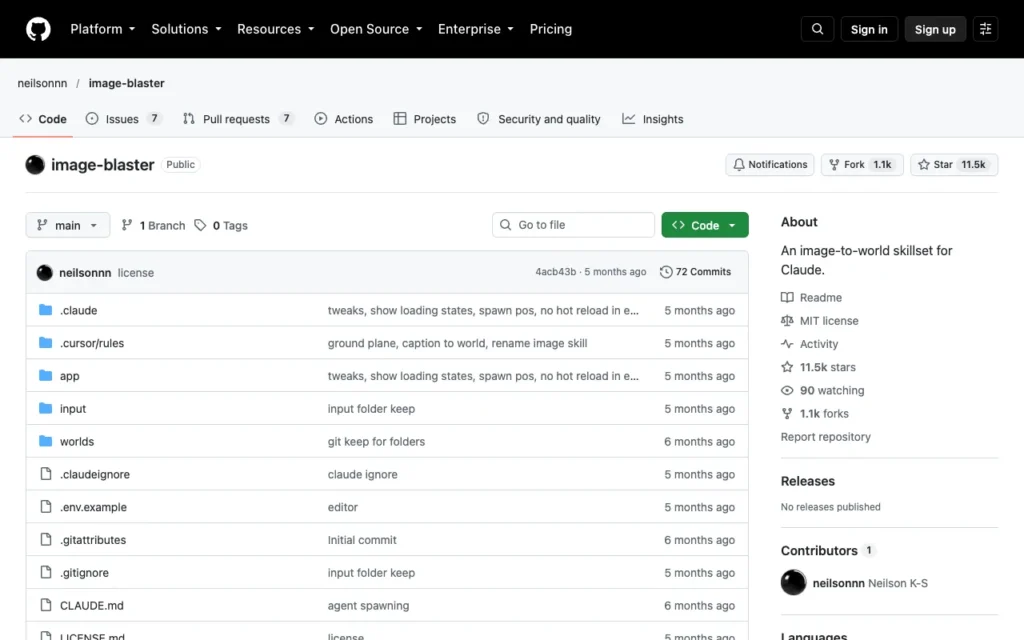Click the contributor avatar of neilsonnn

click(x=793, y=583)
